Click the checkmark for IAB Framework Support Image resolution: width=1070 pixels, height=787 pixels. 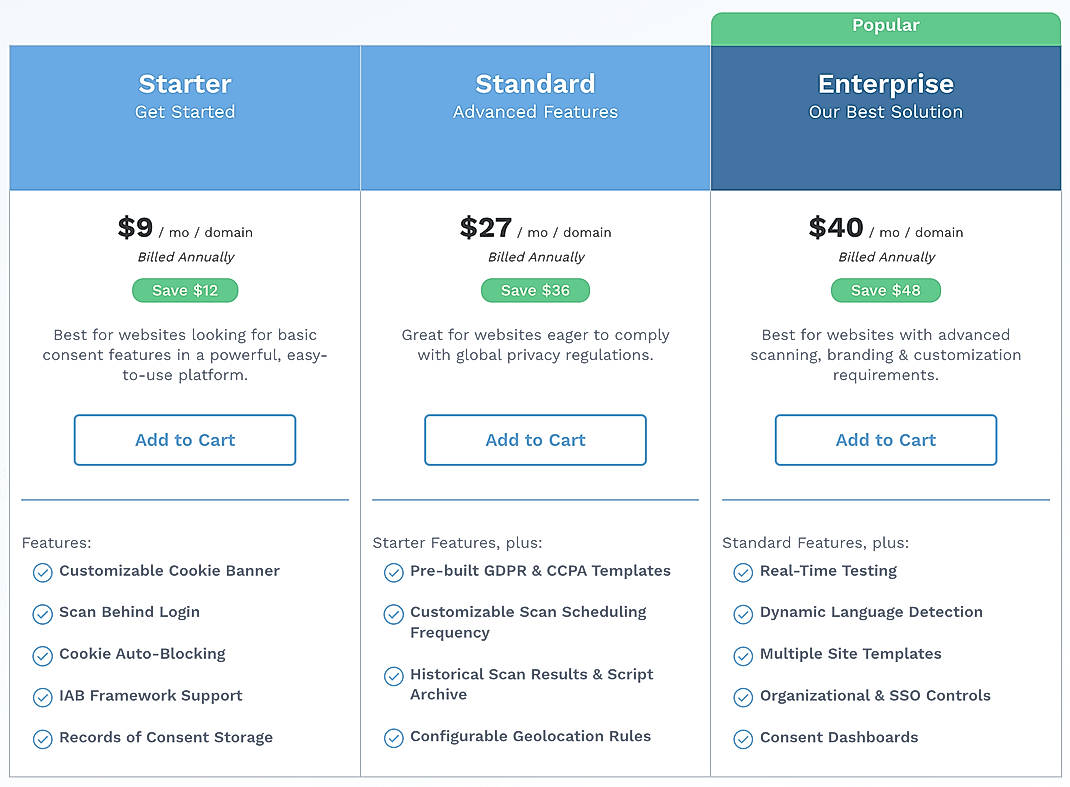click(x=42, y=697)
